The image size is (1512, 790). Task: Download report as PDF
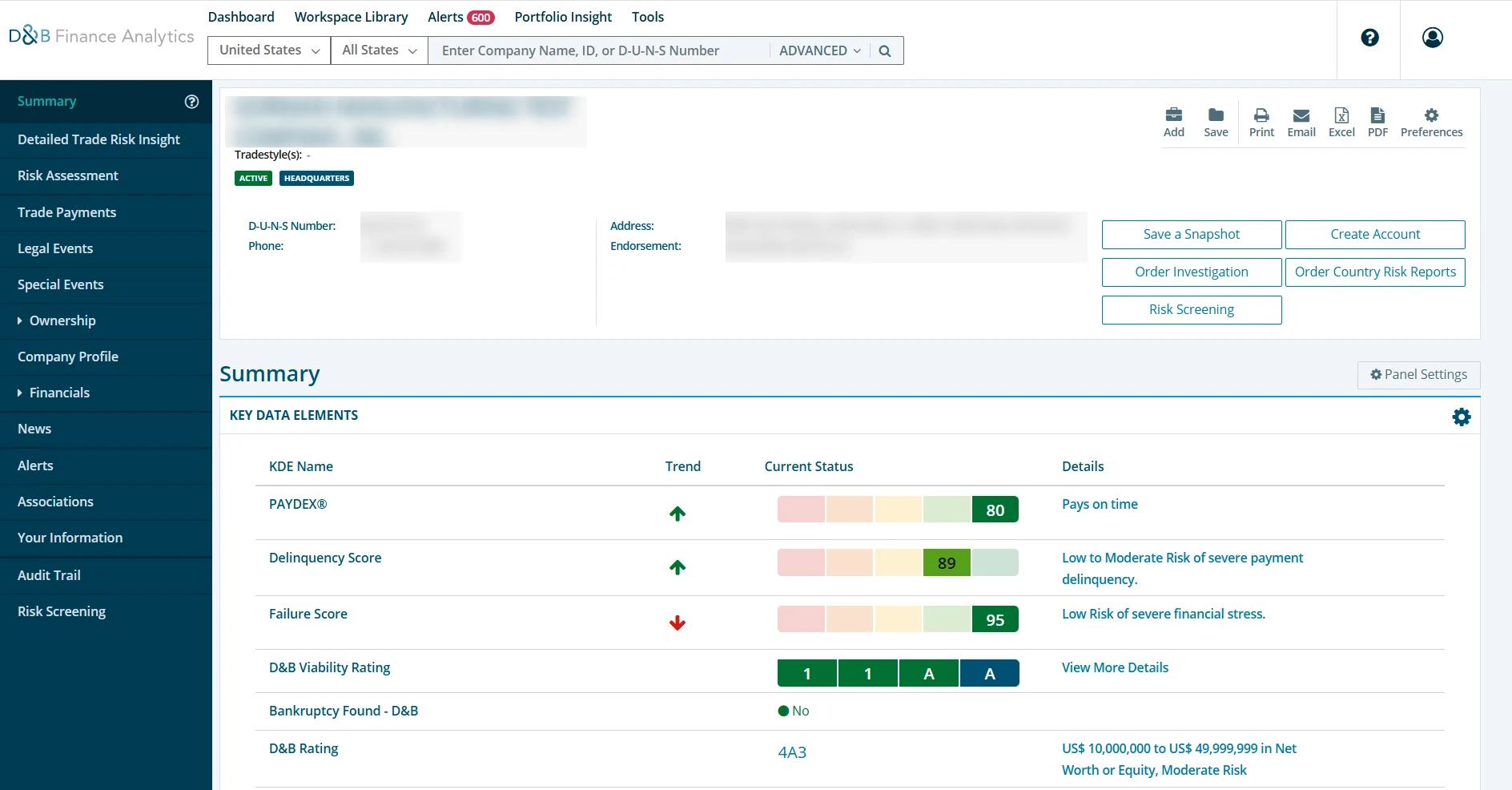[1377, 116]
